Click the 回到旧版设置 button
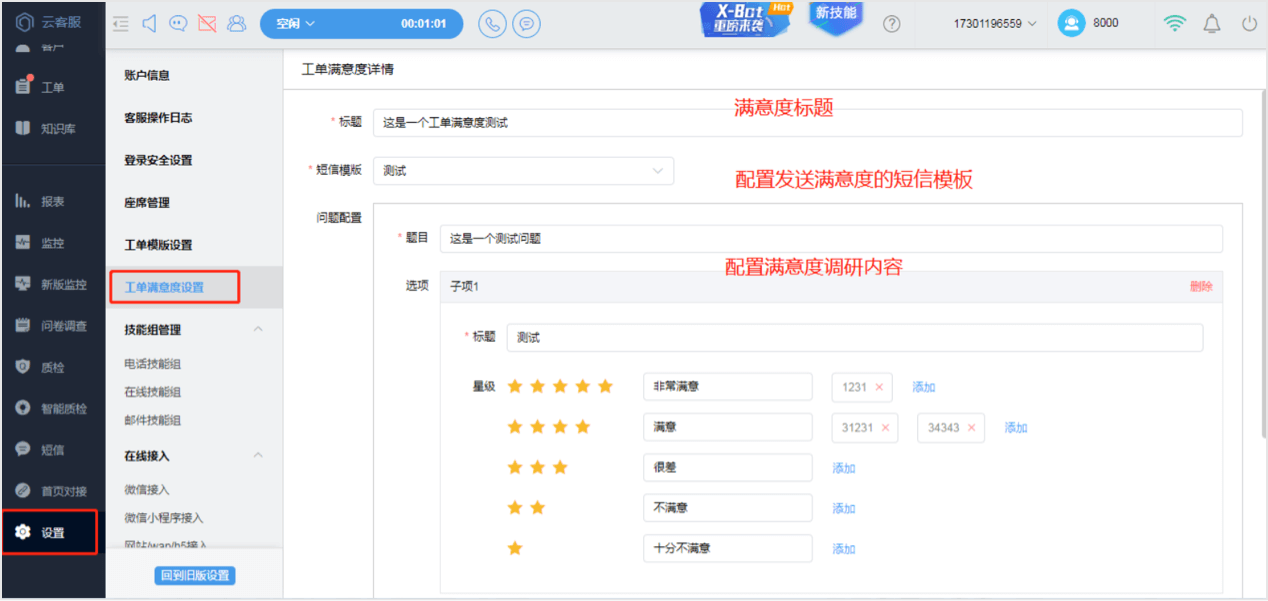This screenshot has height=601, width=1268. 195,575
